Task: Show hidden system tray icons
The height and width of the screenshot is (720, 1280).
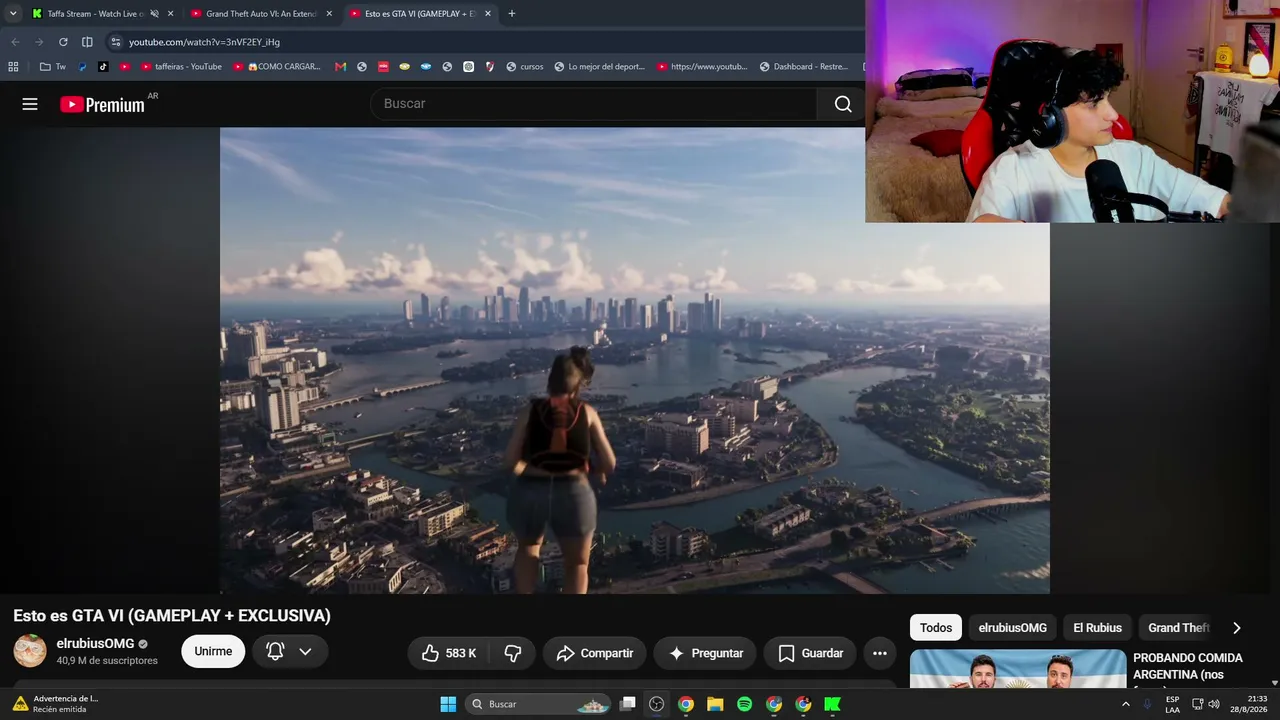Action: [1125, 704]
